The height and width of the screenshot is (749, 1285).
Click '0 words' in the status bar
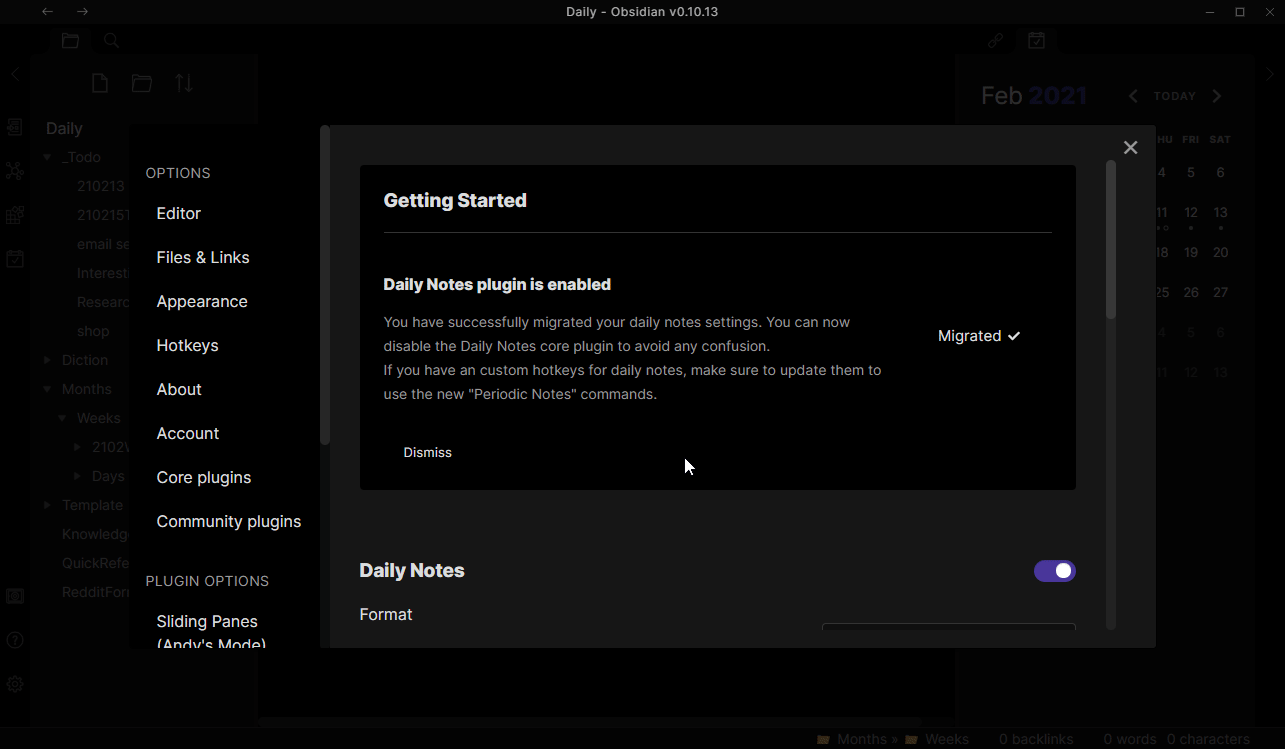click(x=1130, y=739)
